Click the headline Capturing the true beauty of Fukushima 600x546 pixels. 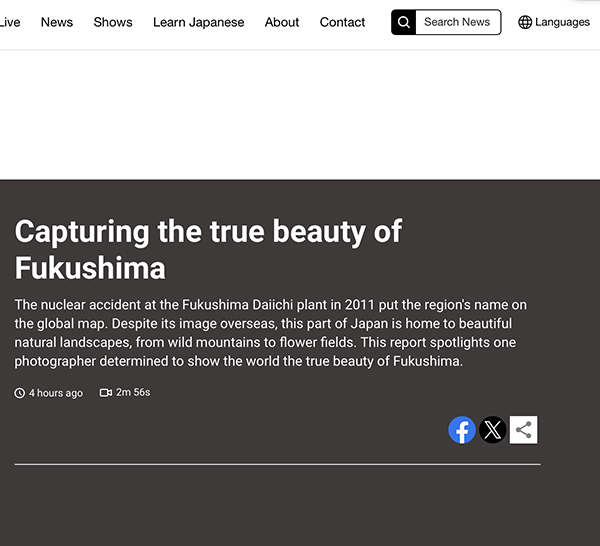208,249
